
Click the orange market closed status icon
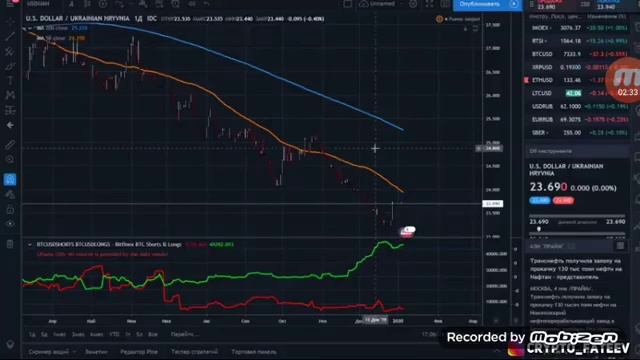click(439, 19)
